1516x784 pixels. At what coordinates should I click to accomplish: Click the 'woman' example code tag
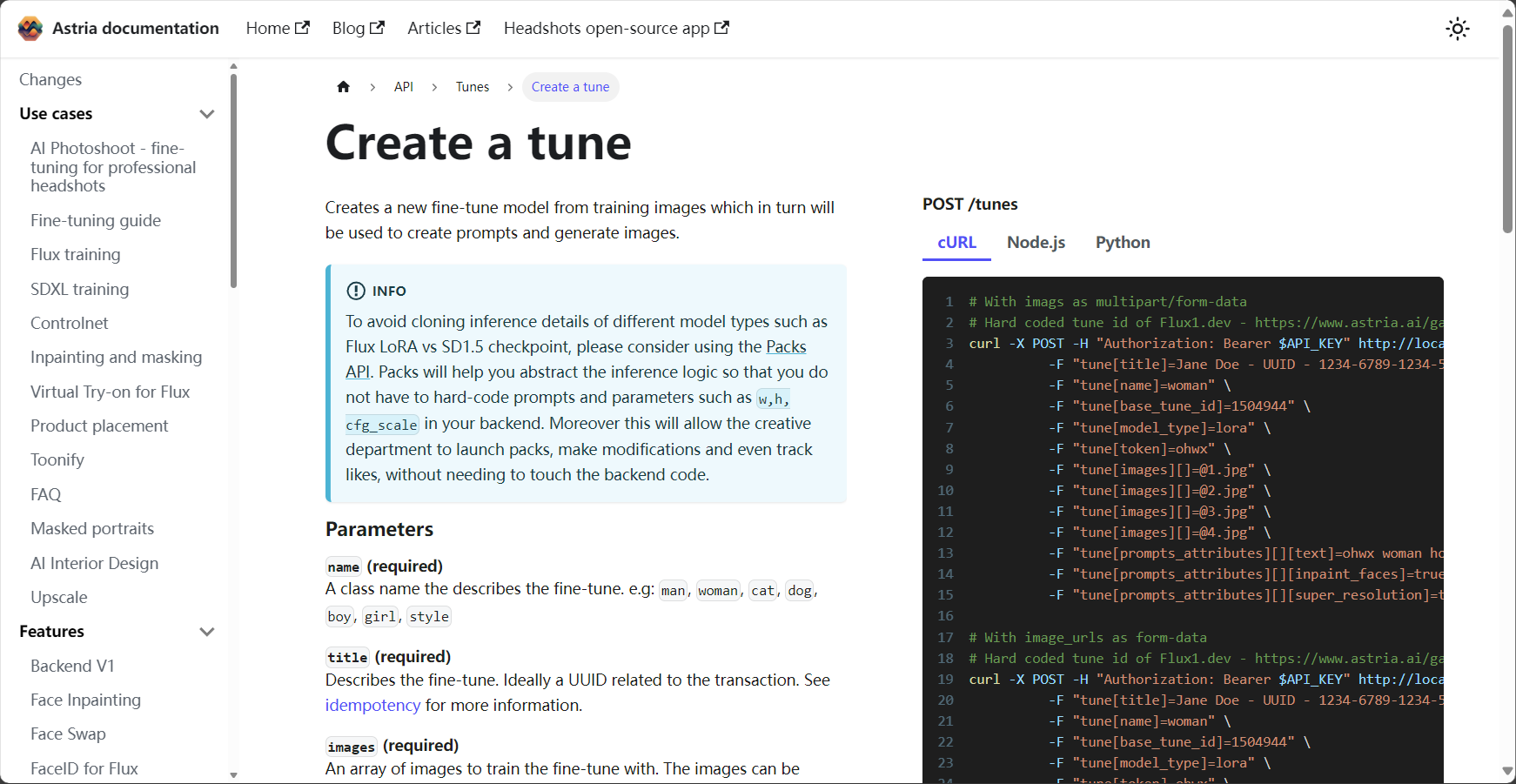pyautogui.click(x=718, y=591)
